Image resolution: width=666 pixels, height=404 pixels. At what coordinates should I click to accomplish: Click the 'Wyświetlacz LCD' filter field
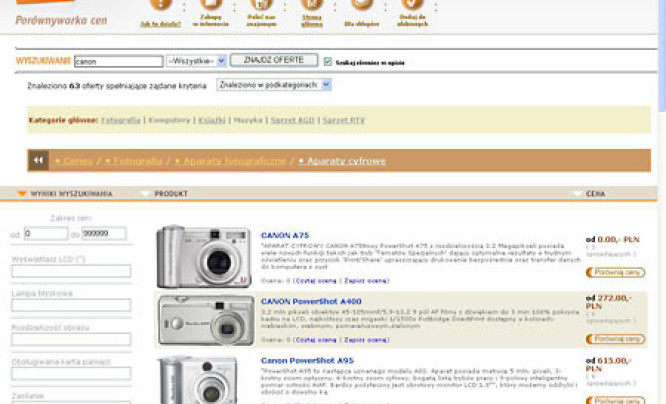pos(71,271)
